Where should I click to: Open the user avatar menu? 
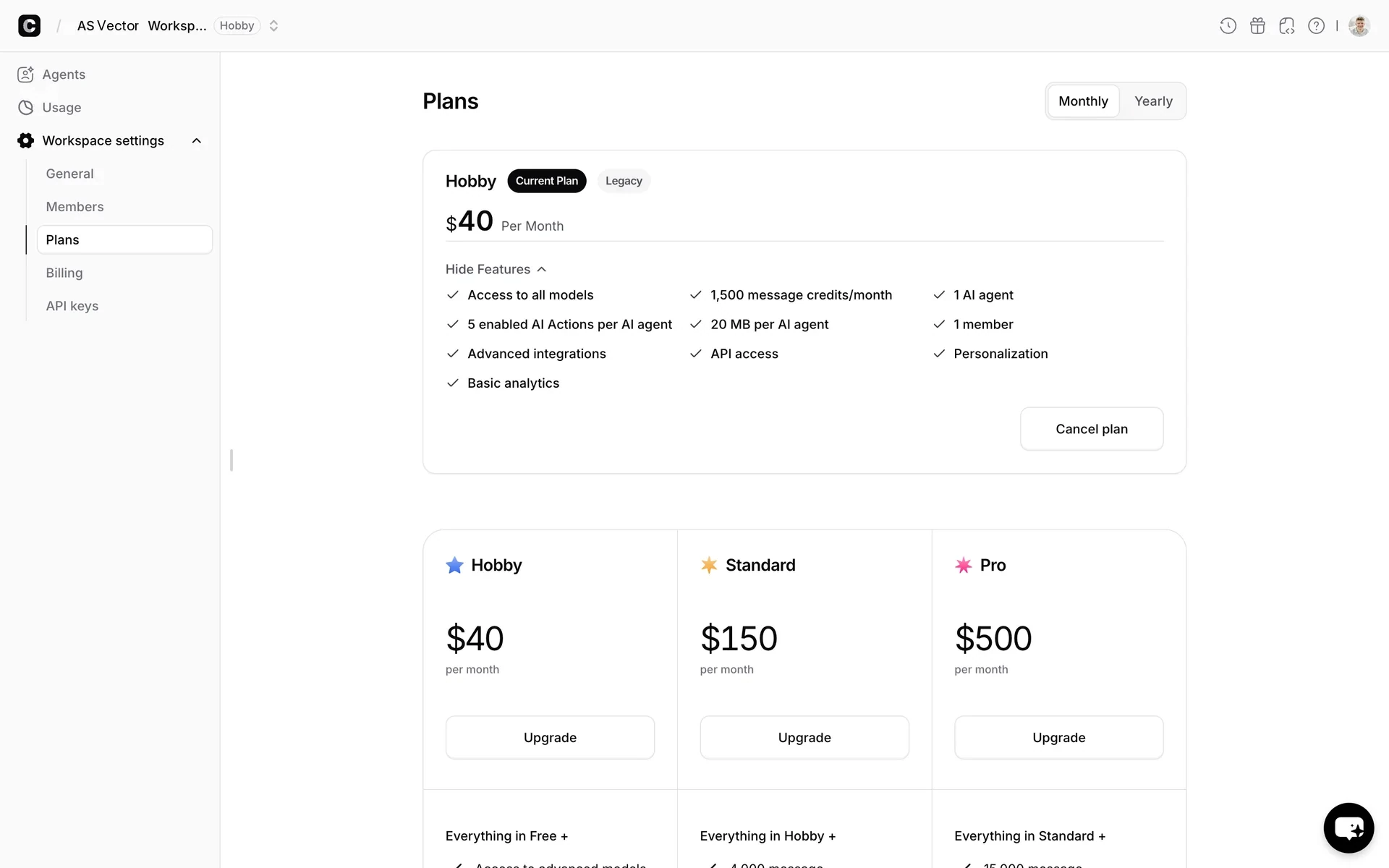1359,26
